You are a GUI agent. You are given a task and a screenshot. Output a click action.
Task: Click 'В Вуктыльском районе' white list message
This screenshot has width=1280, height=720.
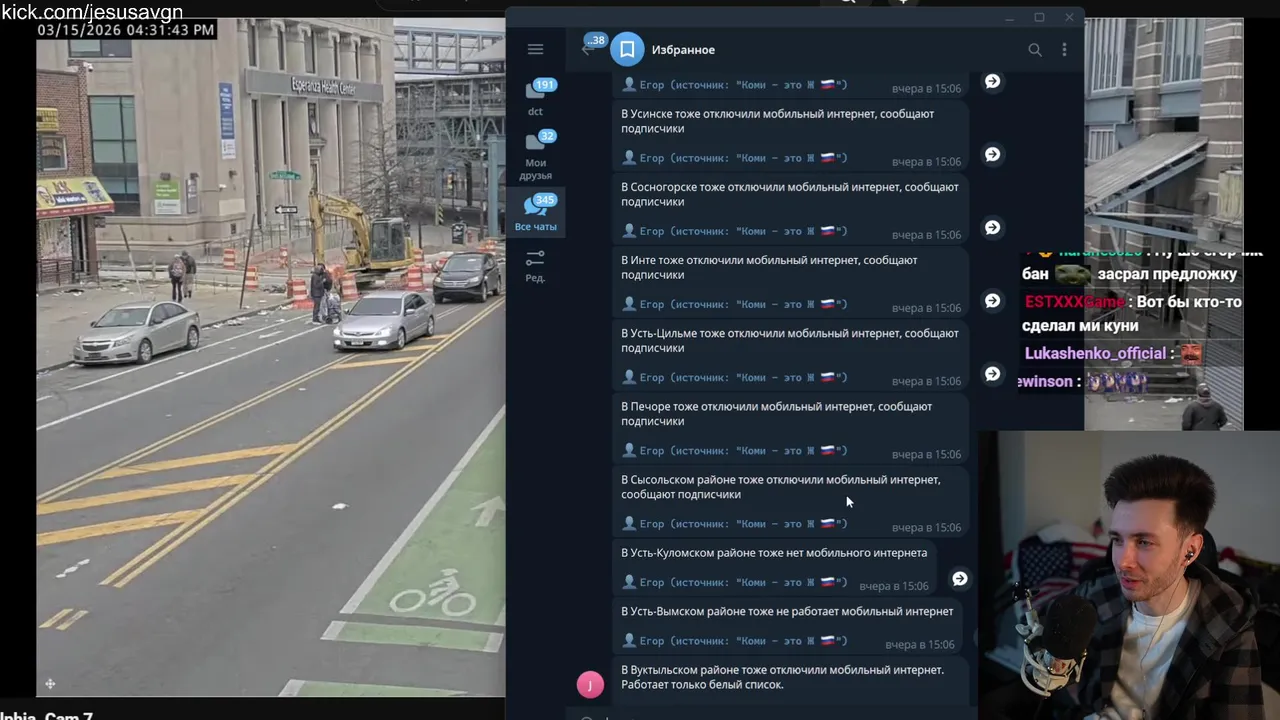(782, 677)
